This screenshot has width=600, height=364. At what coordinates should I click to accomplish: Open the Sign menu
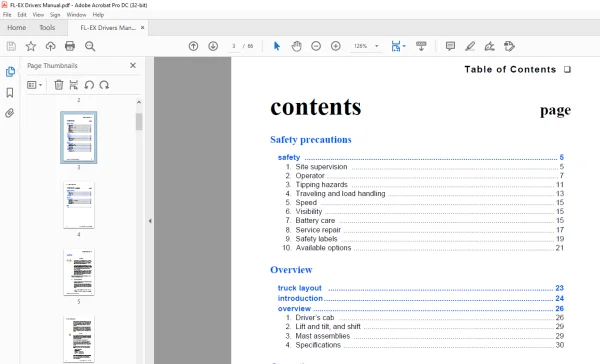pos(55,15)
